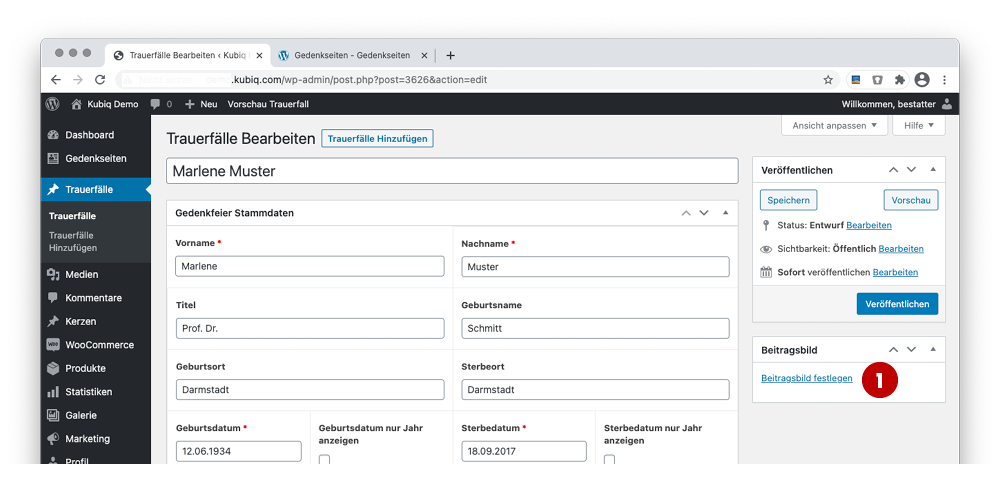Open the browser extensions puzzle icon
Viewport: 1000px width, 500px height.
pos(899,79)
